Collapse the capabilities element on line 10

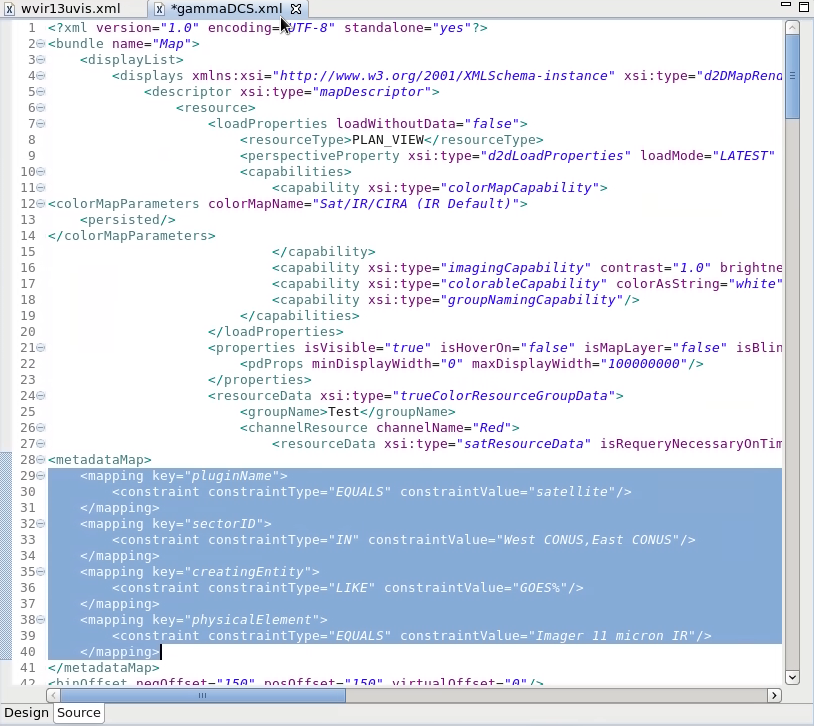coord(40,172)
